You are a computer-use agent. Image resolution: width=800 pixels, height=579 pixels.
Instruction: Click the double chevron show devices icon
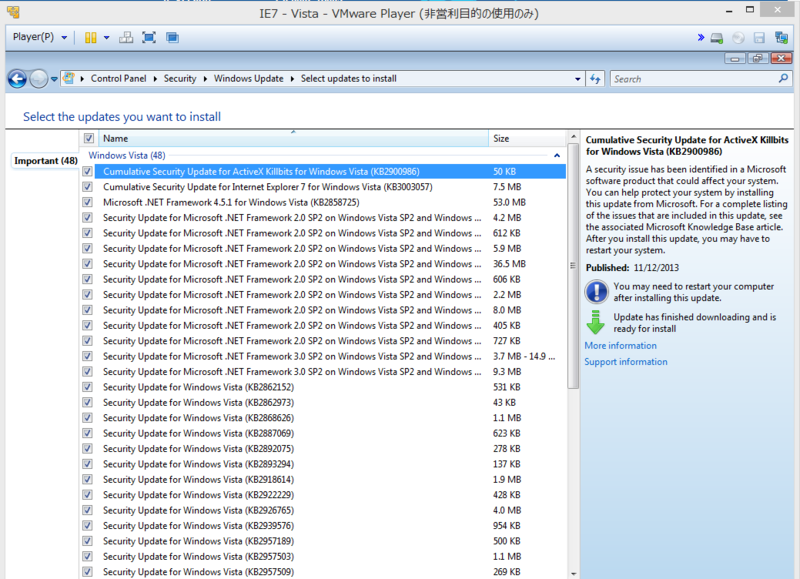pyautogui.click(x=701, y=37)
